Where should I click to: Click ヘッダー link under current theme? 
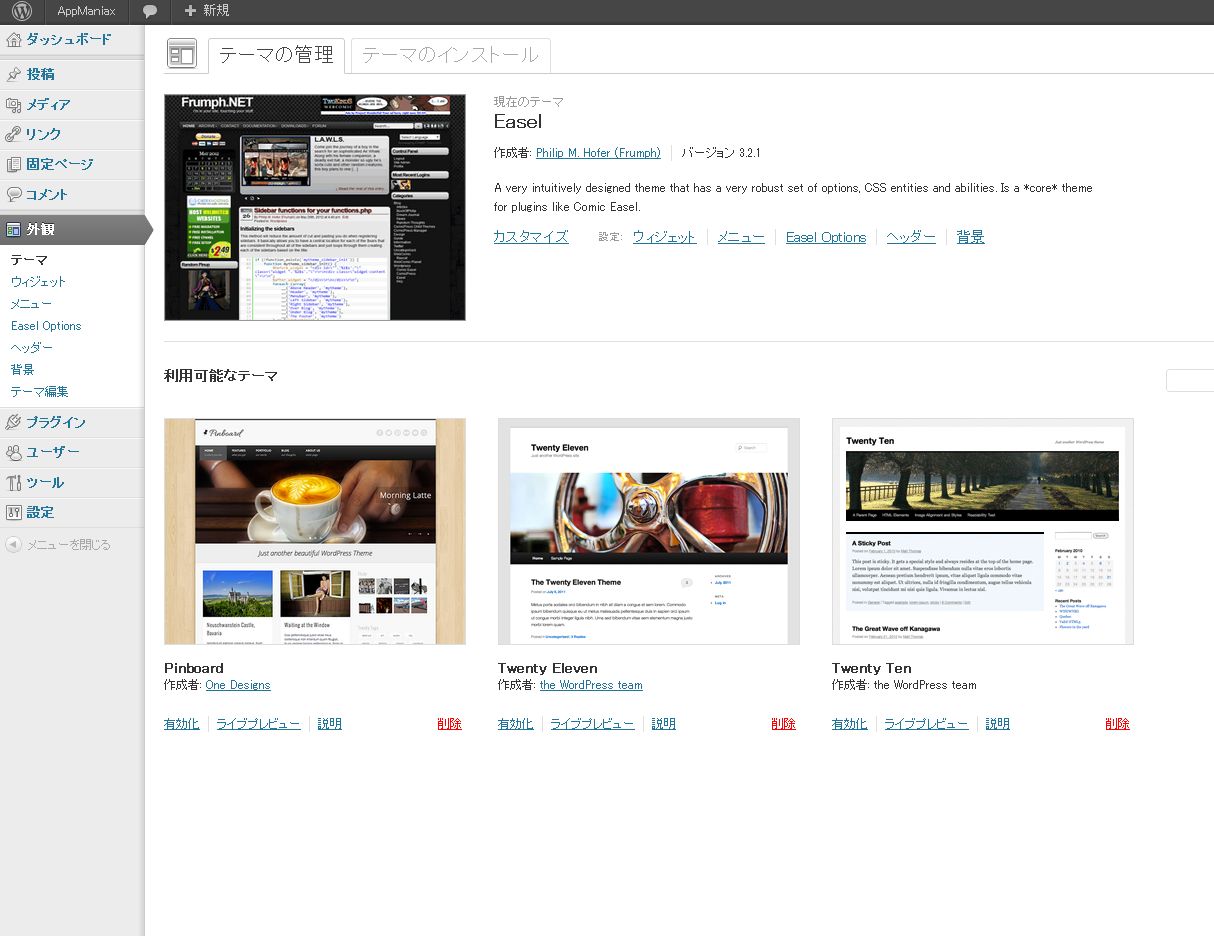tap(911, 237)
